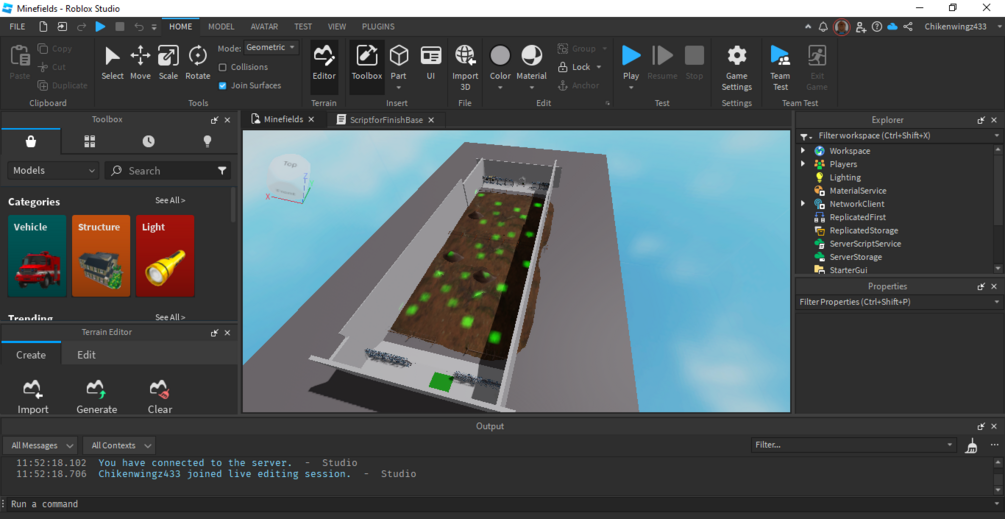The width and height of the screenshot is (1005, 519).
Task: Switch to the AVATAR ribbon tab
Action: (x=264, y=27)
